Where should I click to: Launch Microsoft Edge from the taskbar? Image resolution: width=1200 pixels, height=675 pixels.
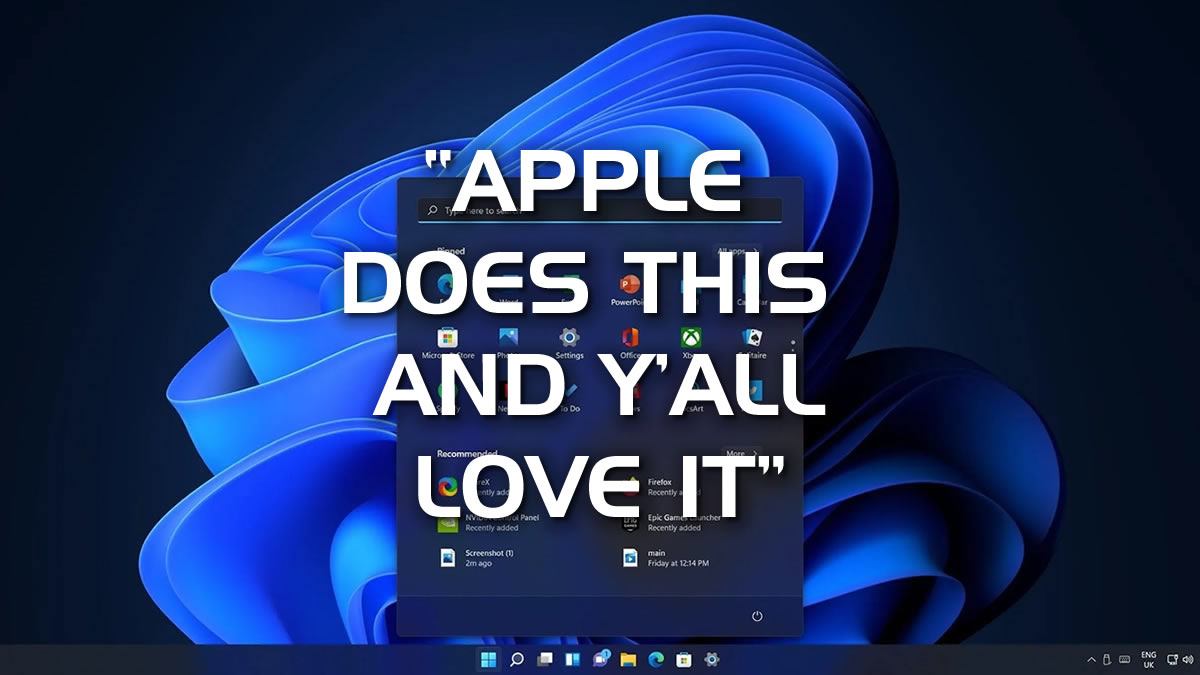pos(656,659)
